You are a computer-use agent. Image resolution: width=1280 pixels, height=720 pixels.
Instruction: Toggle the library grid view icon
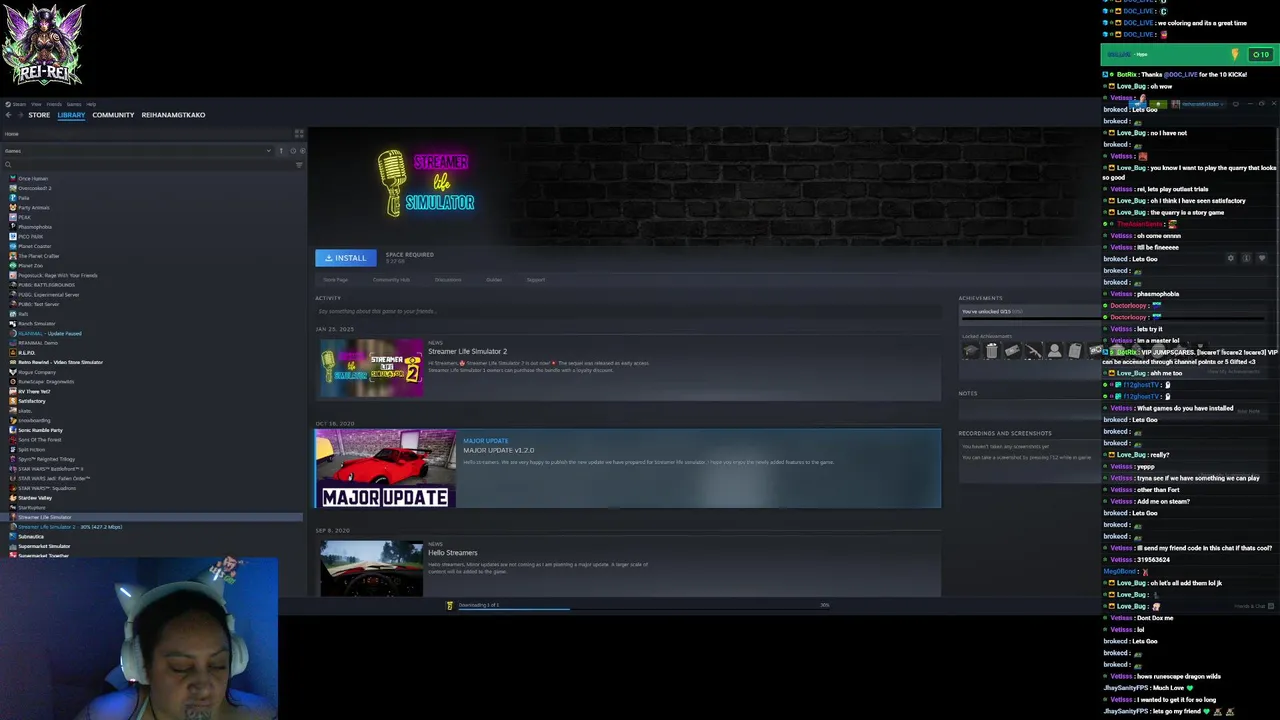[299, 134]
